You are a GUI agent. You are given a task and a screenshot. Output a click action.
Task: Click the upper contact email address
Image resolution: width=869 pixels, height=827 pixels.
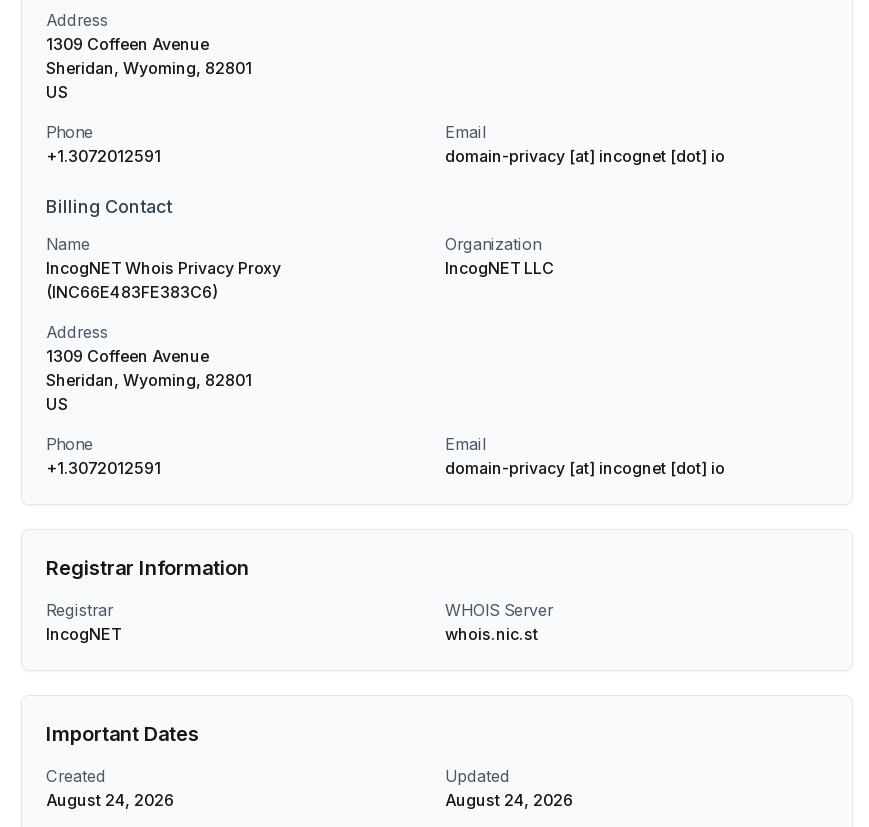pyautogui.click(x=585, y=156)
